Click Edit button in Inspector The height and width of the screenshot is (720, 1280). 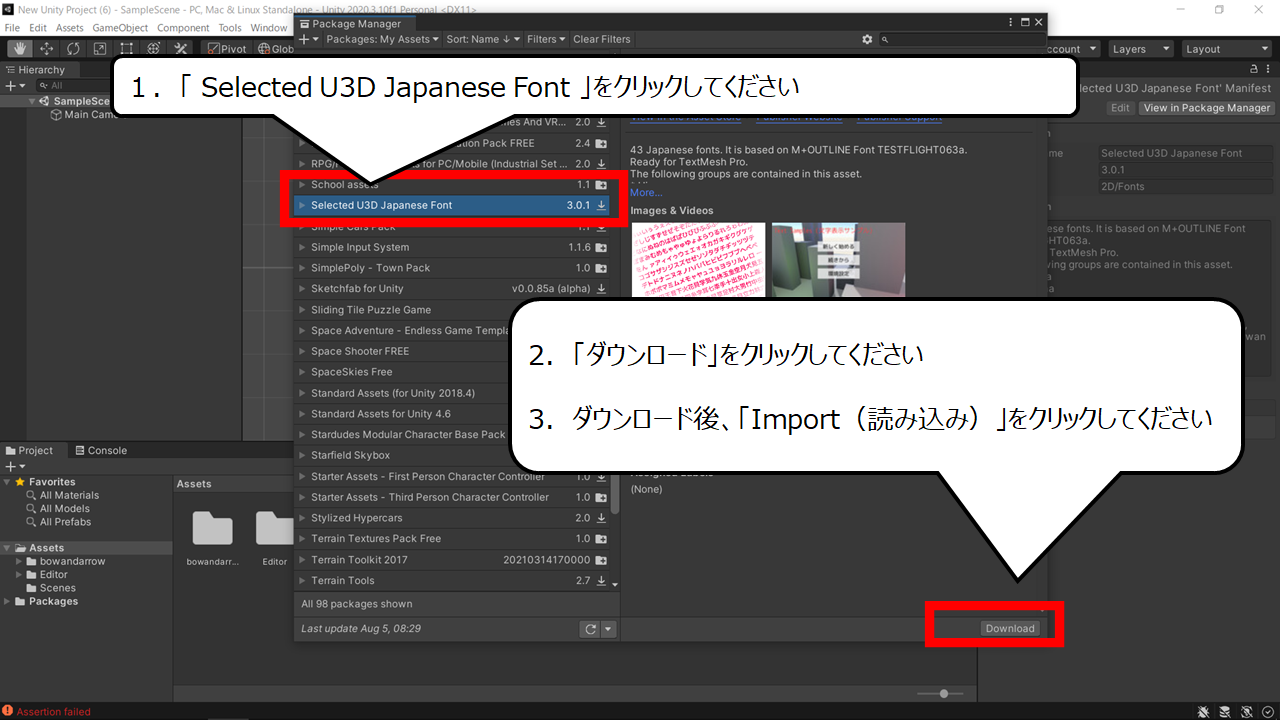(1120, 108)
